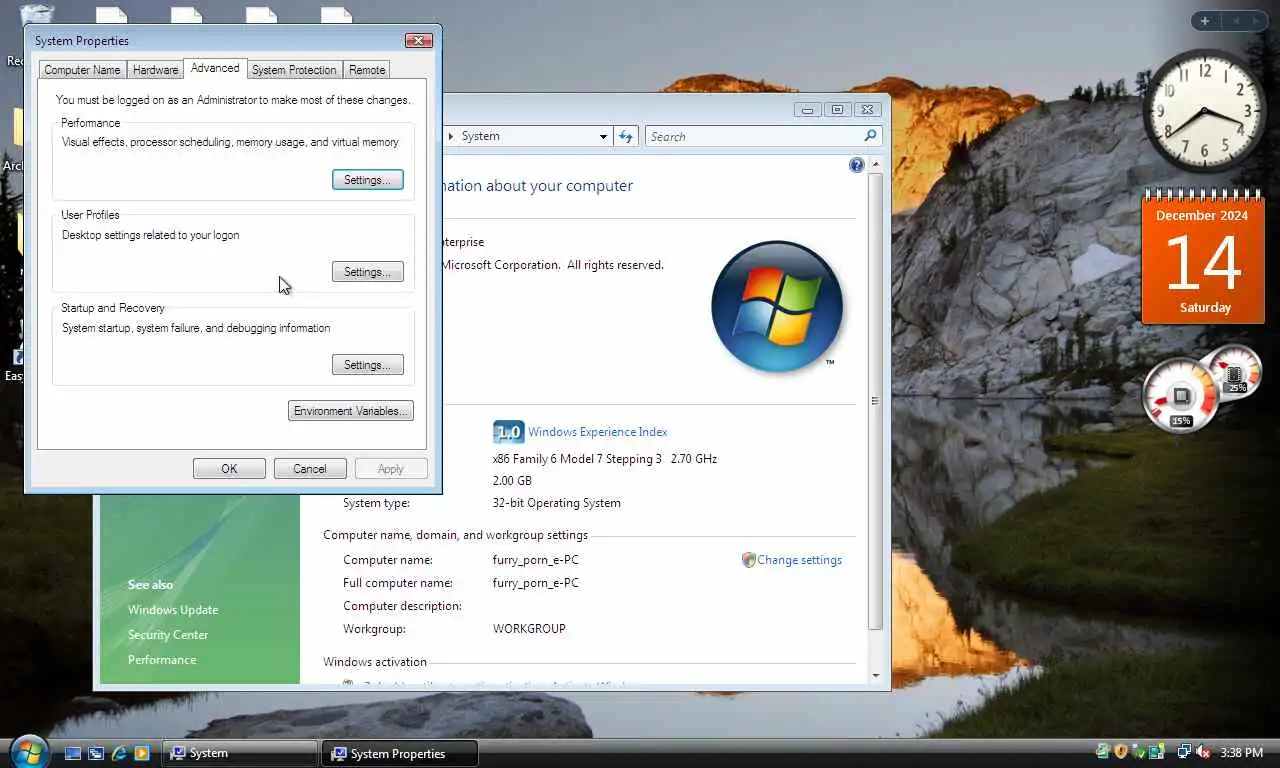The image size is (1280, 768).
Task: Open the Windows Experience Index link
Action: click(598, 432)
